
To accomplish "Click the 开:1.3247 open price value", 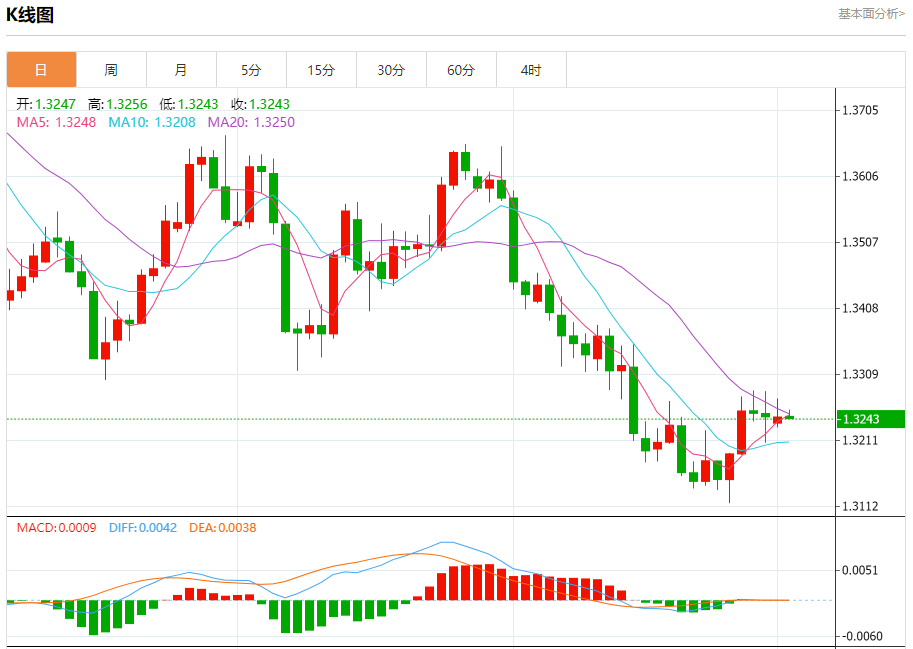I will (46, 104).
